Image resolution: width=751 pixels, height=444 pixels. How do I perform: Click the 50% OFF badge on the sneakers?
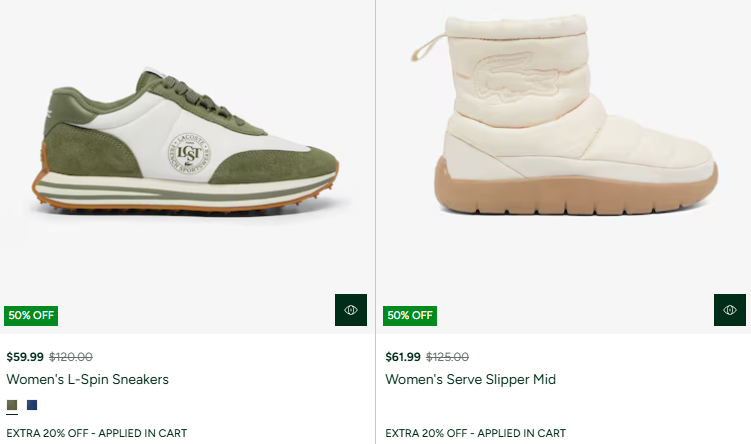click(x=31, y=315)
